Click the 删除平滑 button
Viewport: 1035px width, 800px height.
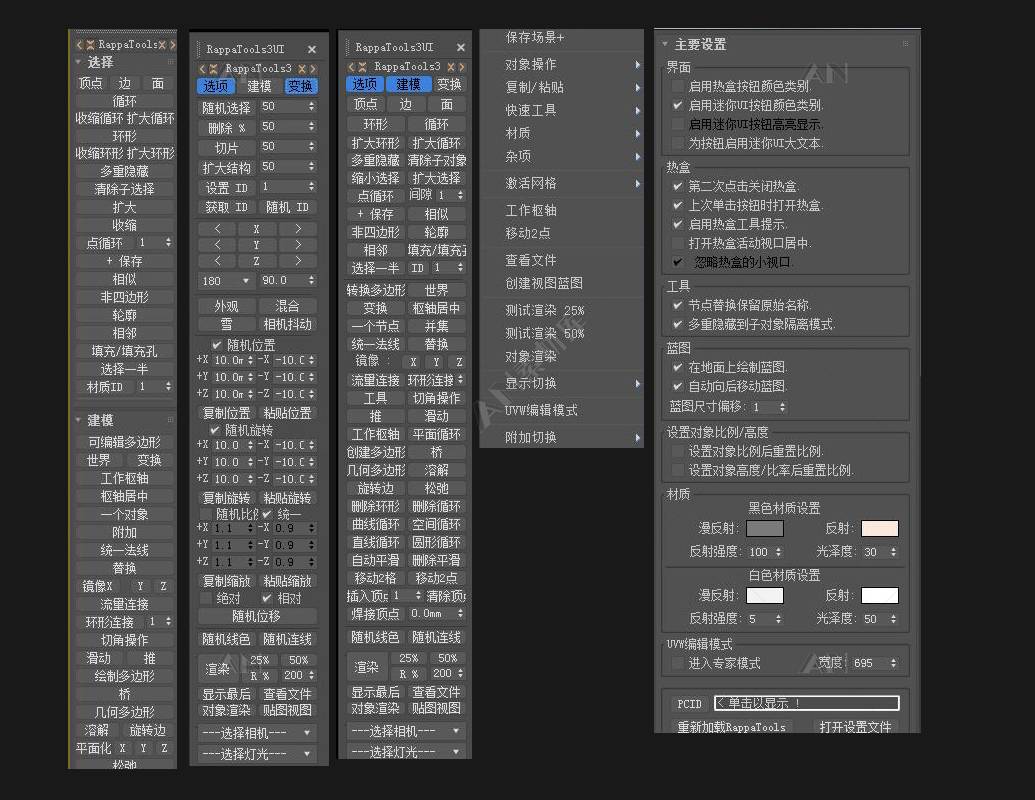coord(436,560)
